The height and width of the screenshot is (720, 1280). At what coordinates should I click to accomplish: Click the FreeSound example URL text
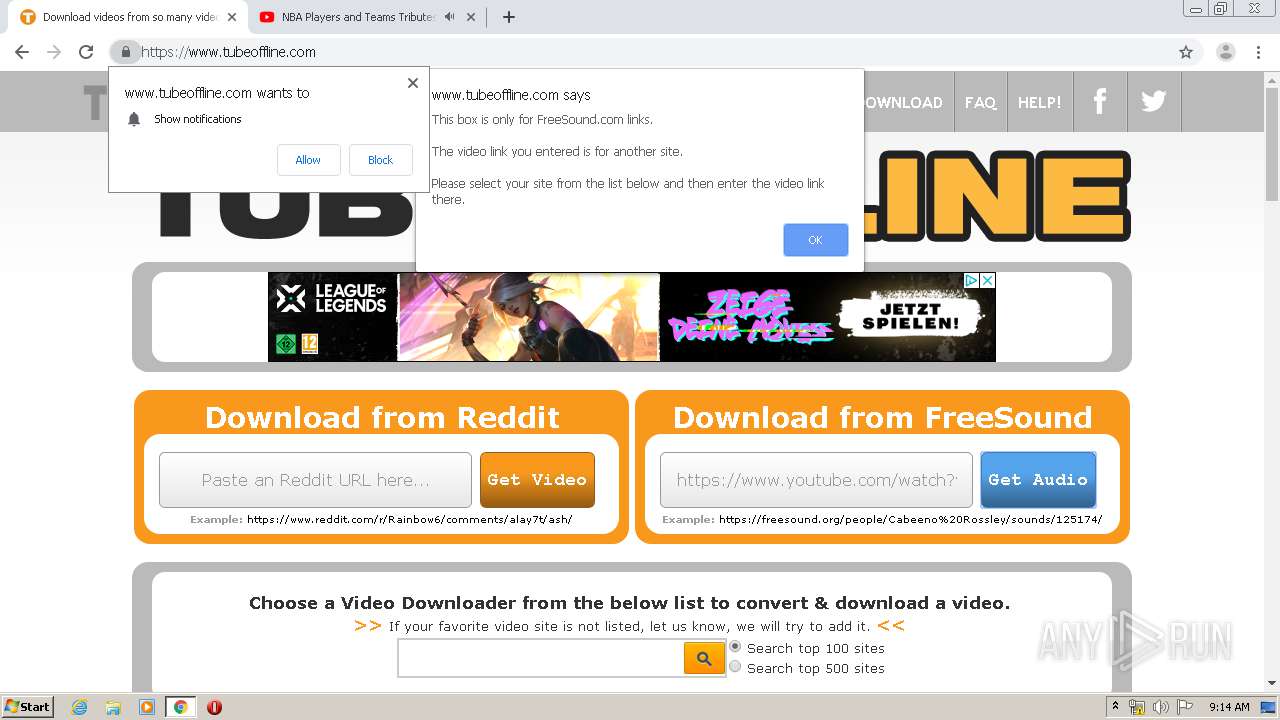click(x=910, y=520)
